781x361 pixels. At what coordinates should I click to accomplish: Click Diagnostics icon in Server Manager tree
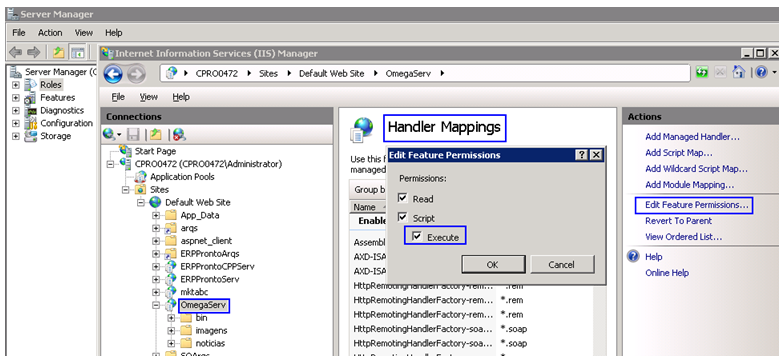[x=30, y=111]
